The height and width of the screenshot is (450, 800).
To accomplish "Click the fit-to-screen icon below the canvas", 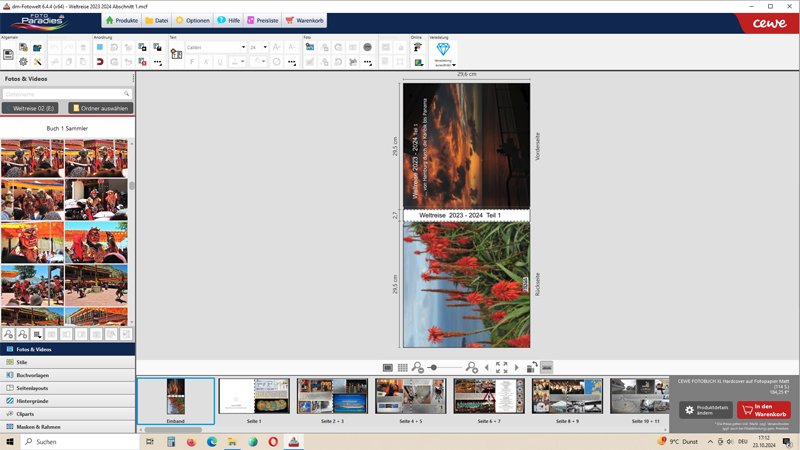I will [x=502, y=368].
